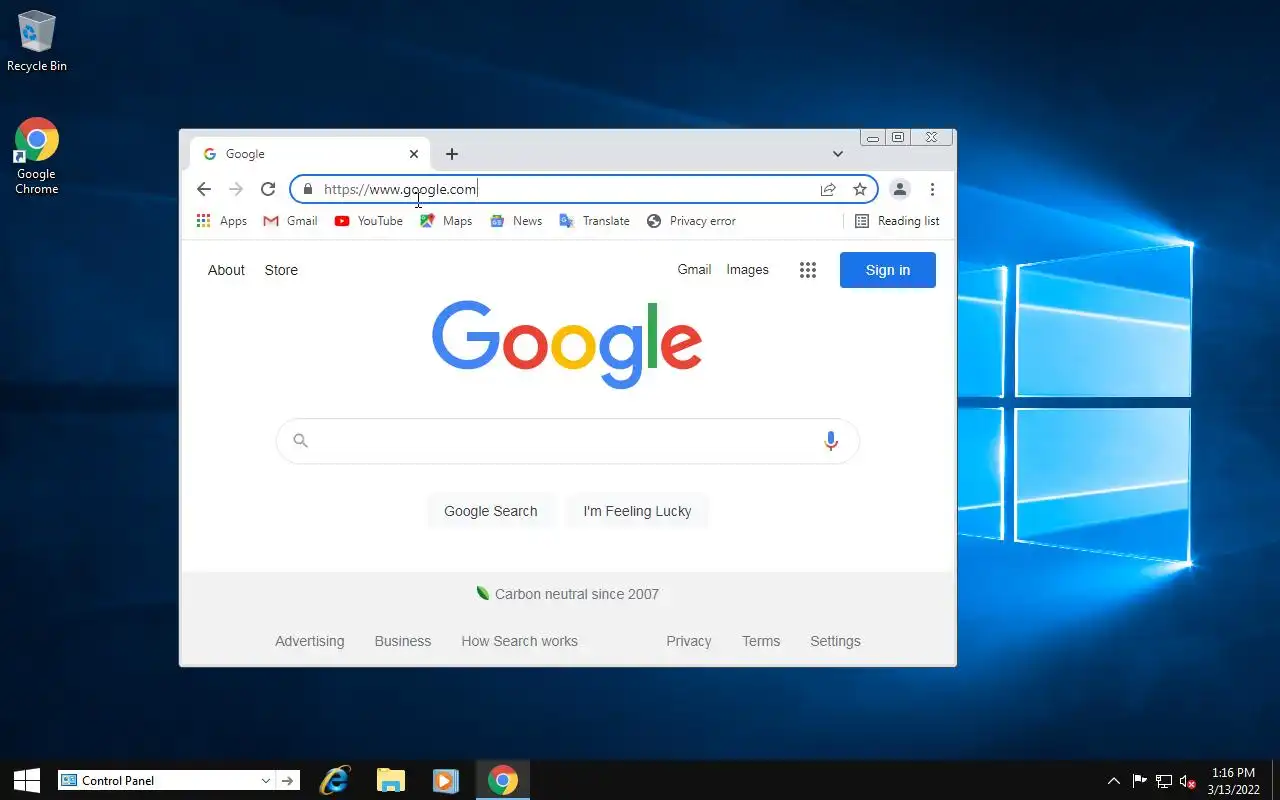Open the Business footer link
Viewport: 1280px width, 800px height.
click(403, 641)
